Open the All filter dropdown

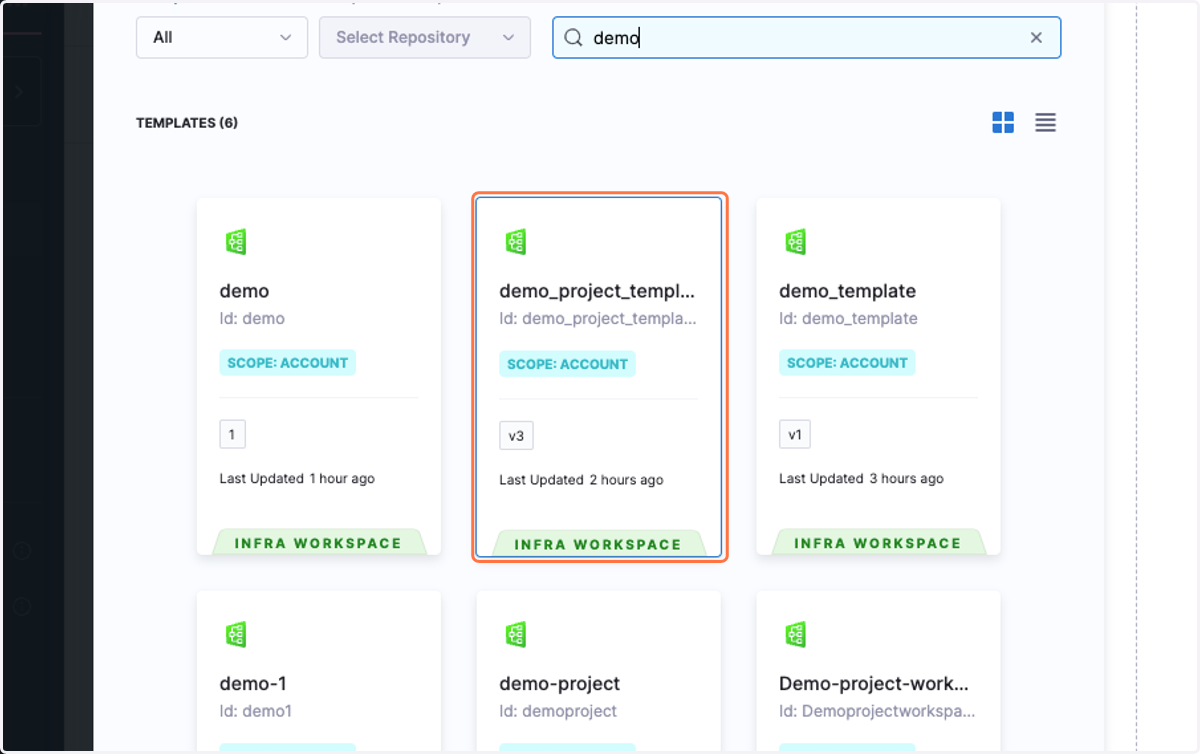tap(222, 37)
